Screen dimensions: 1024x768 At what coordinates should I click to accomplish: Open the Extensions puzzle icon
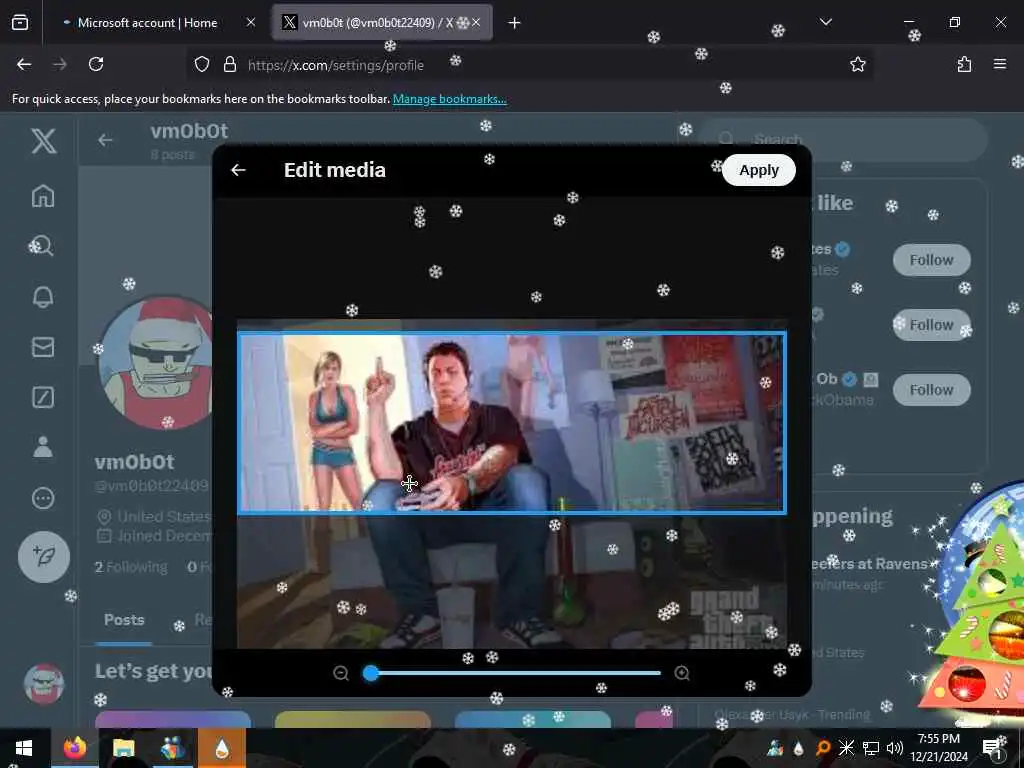964,64
